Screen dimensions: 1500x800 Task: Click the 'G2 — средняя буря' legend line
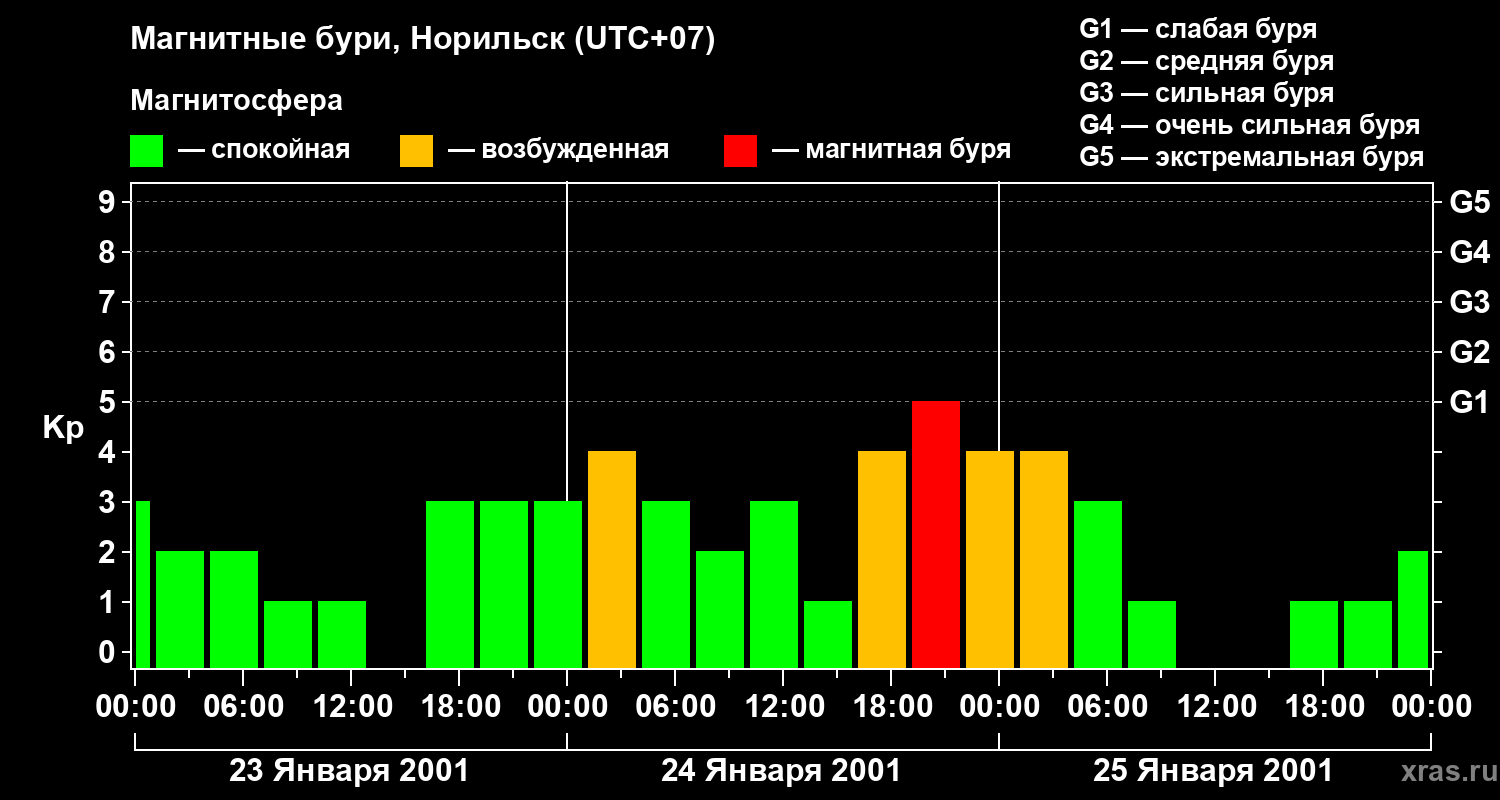pyautogui.click(x=1207, y=61)
